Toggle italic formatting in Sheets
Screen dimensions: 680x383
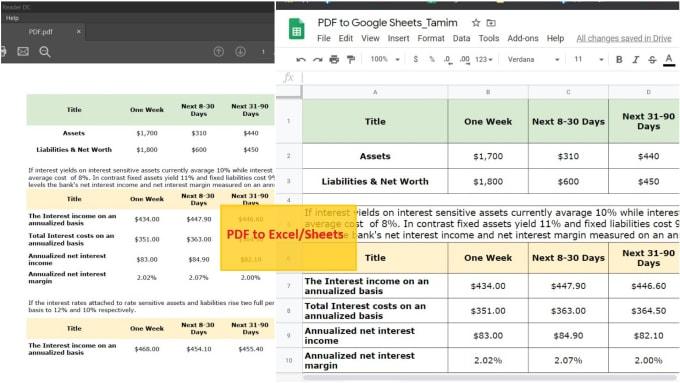pos(636,59)
